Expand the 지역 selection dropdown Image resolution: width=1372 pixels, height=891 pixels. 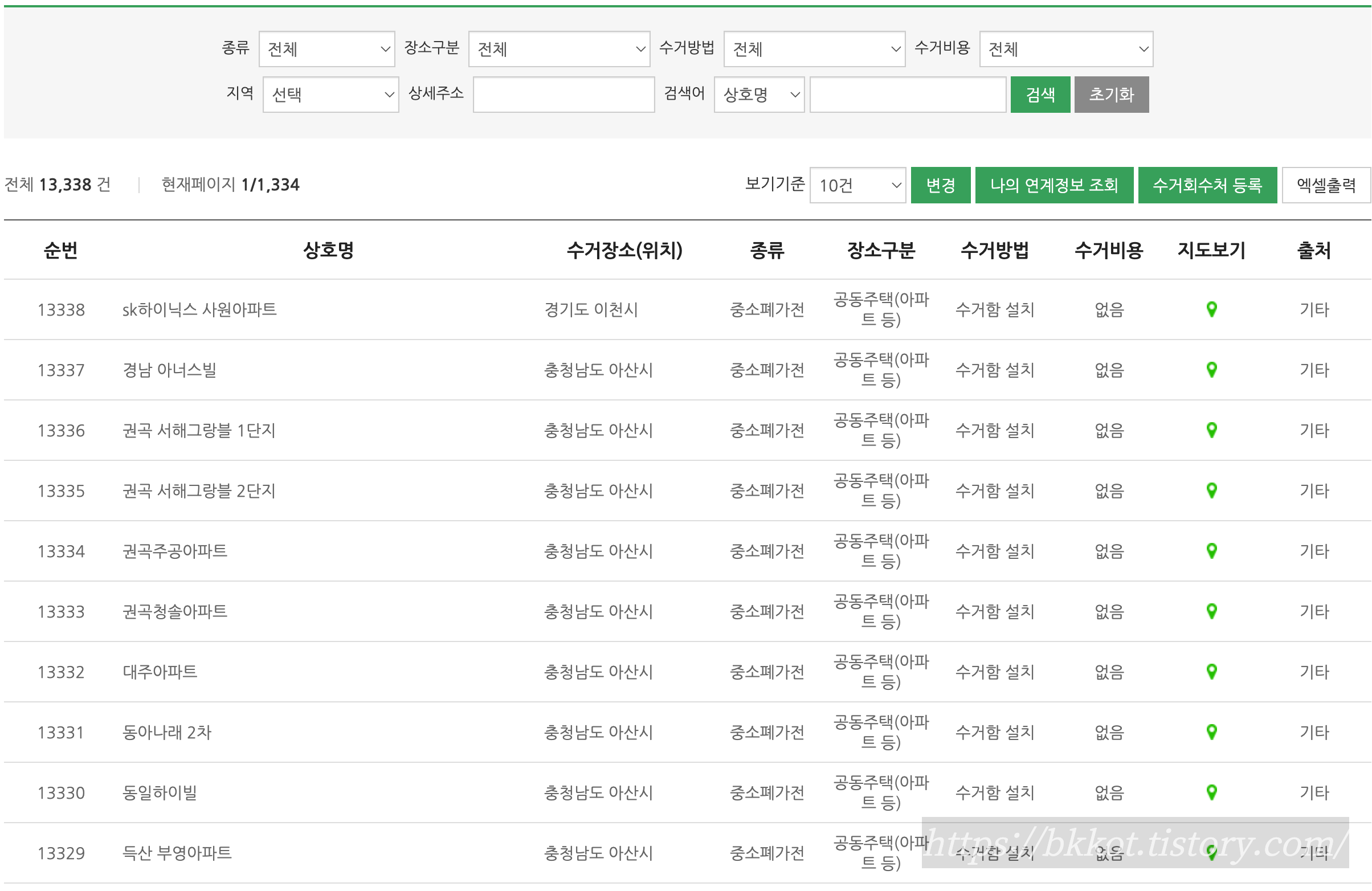(330, 95)
